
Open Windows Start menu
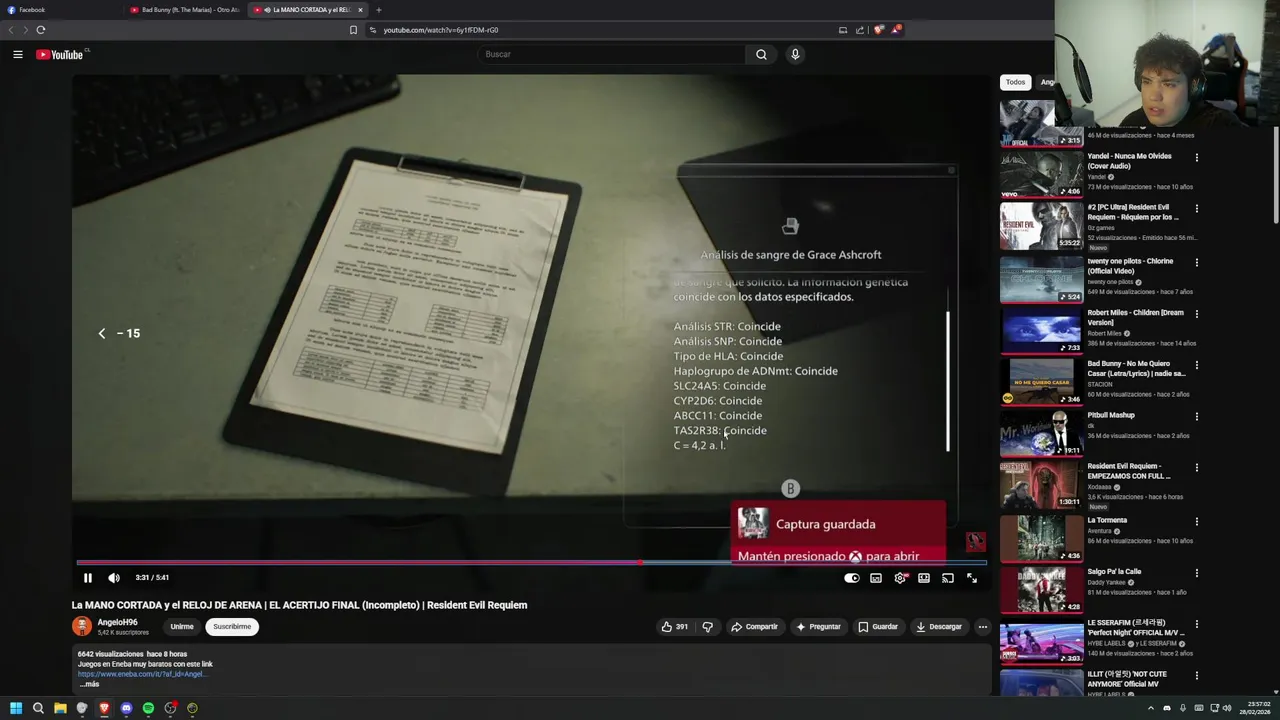coord(16,708)
